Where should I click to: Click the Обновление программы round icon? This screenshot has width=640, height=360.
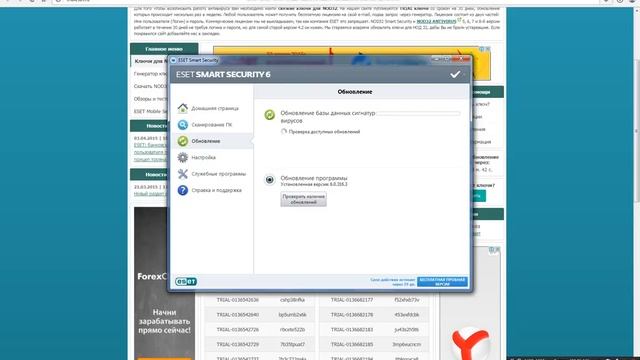[x=269, y=179]
